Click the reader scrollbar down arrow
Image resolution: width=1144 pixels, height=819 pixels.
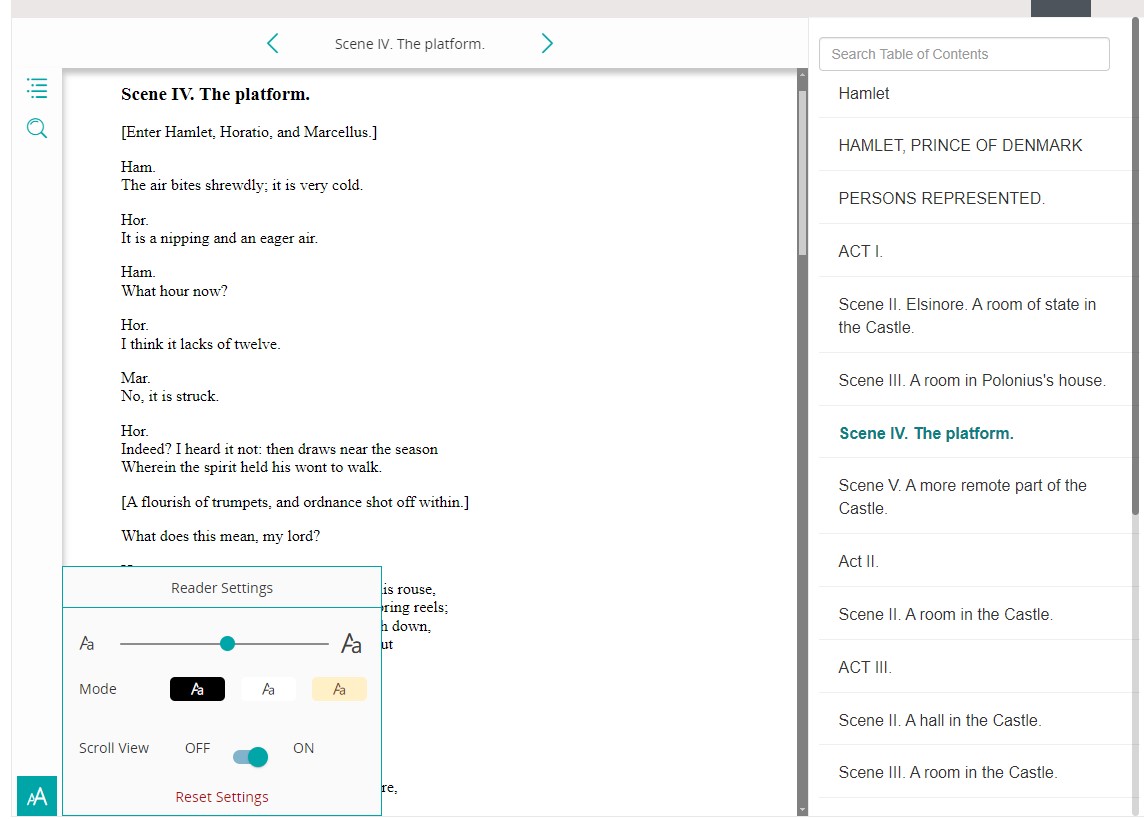[x=803, y=810]
